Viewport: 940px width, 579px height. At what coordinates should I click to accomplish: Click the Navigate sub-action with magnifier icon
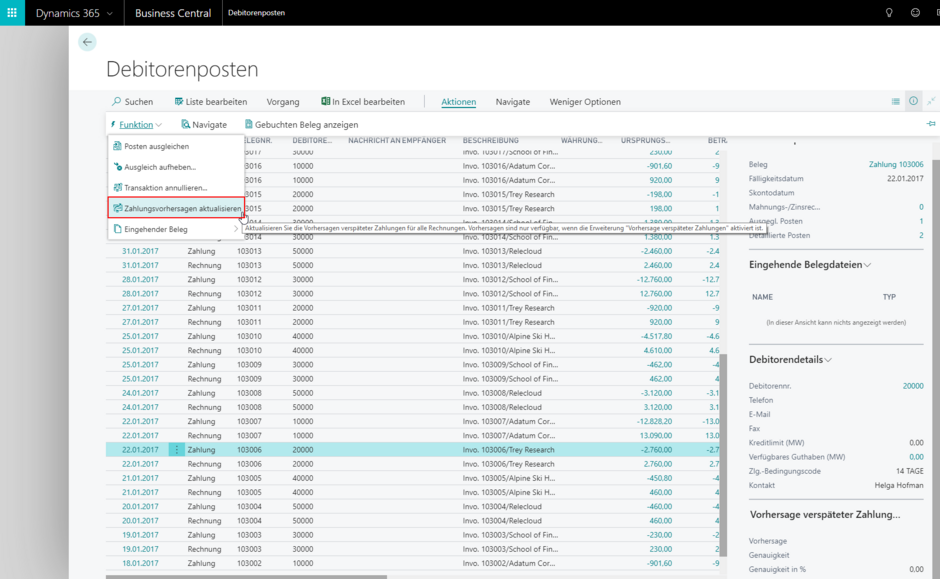(x=204, y=125)
